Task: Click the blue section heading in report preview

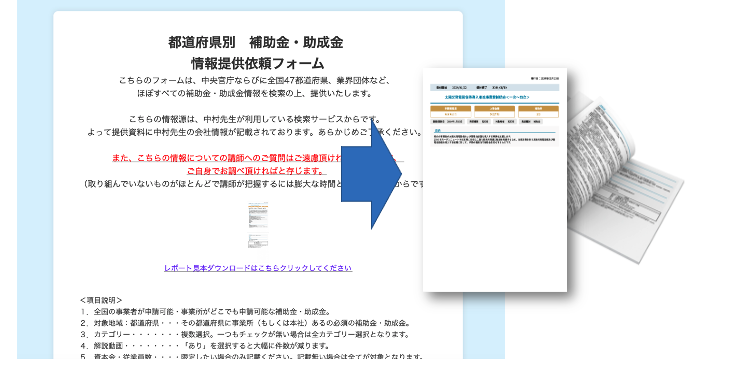Action: point(438,130)
